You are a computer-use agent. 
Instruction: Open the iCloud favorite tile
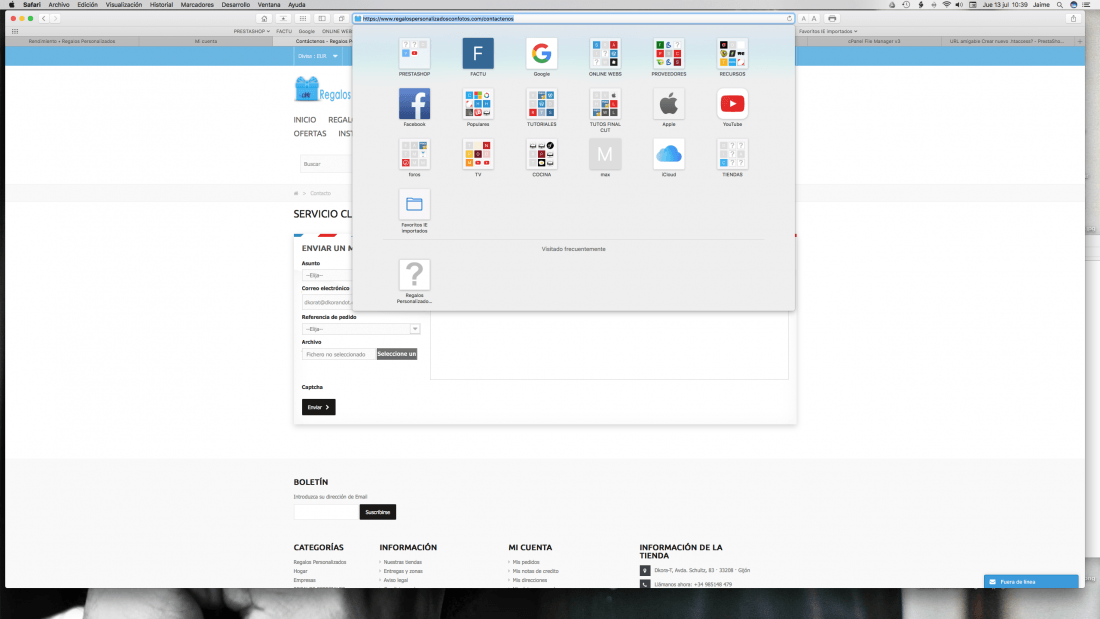point(669,154)
